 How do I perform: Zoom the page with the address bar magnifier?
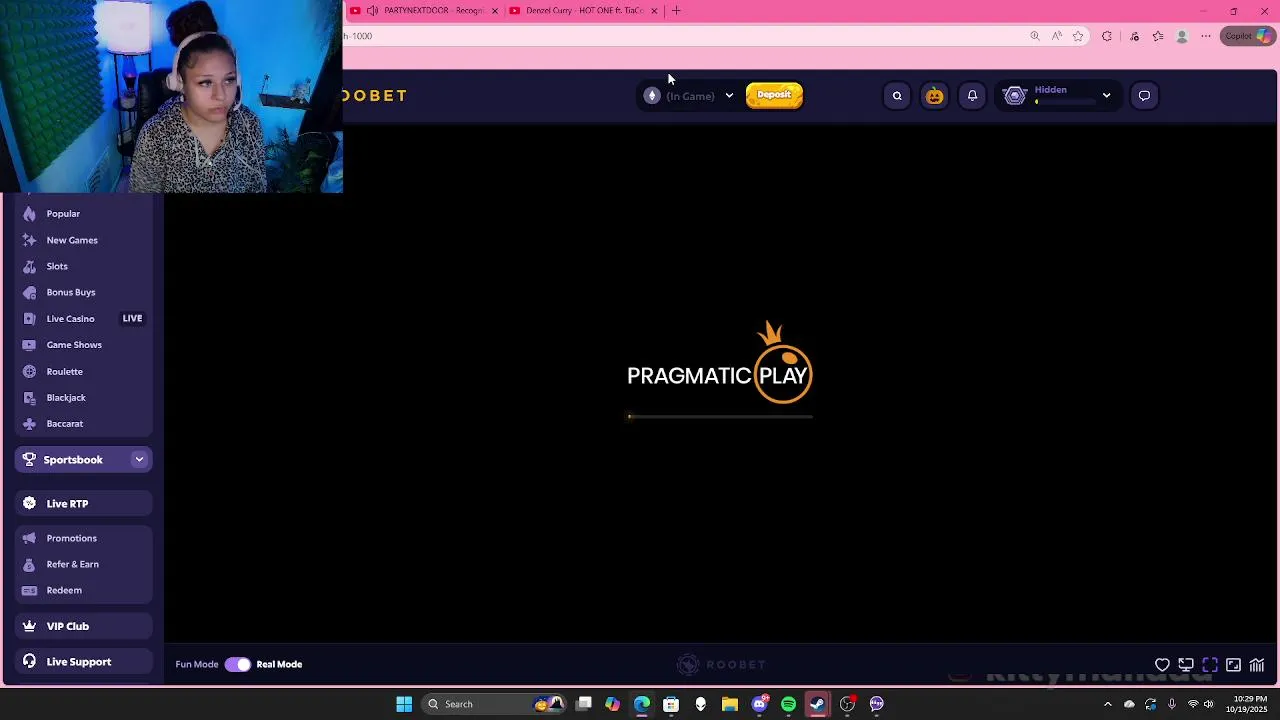coord(1035,36)
